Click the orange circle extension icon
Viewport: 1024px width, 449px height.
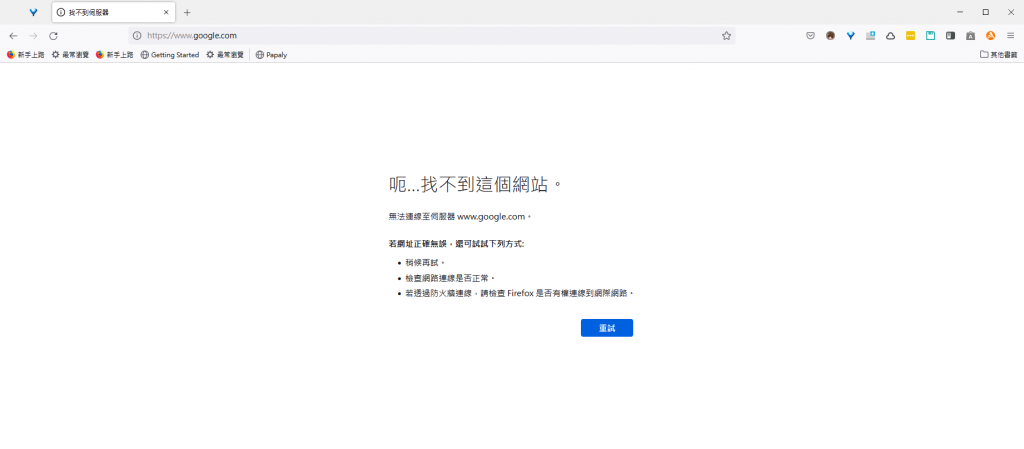991,36
